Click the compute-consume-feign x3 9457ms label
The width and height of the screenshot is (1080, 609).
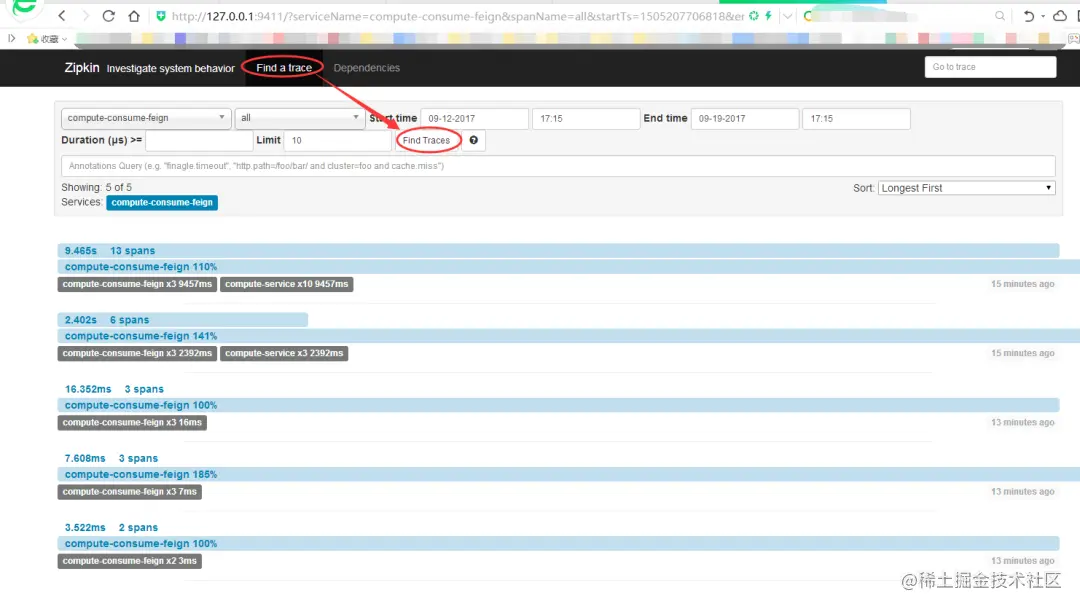(x=137, y=284)
